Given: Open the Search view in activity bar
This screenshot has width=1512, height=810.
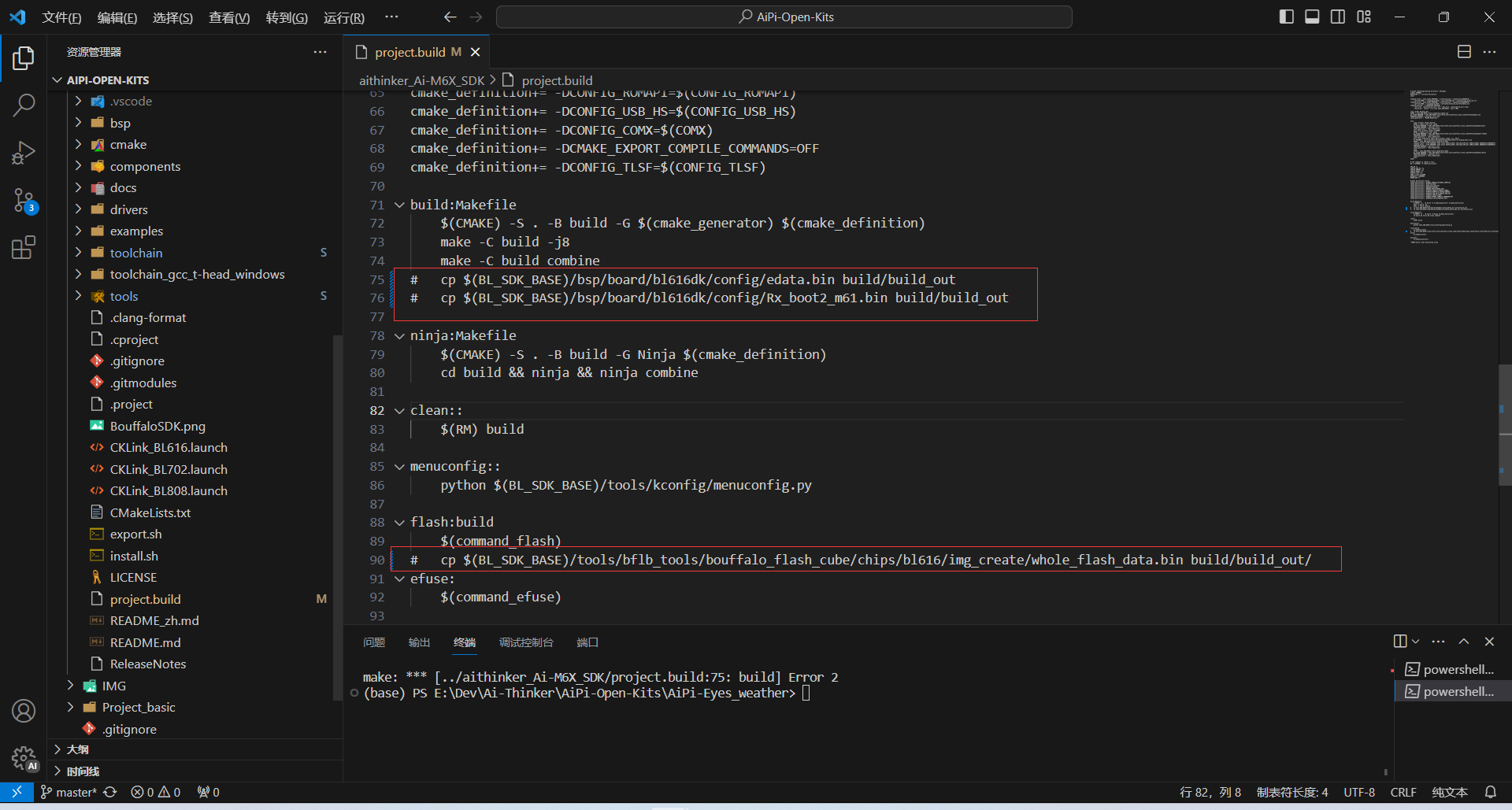Looking at the screenshot, I should click(x=24, y=105).
